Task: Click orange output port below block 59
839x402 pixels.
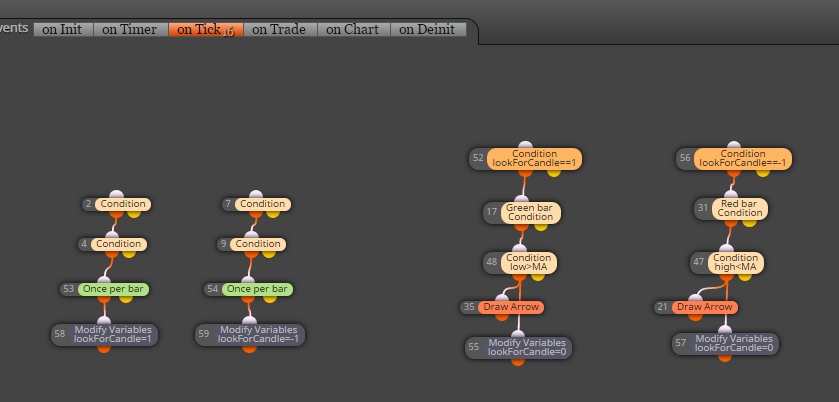Action: tap(249, 348)
